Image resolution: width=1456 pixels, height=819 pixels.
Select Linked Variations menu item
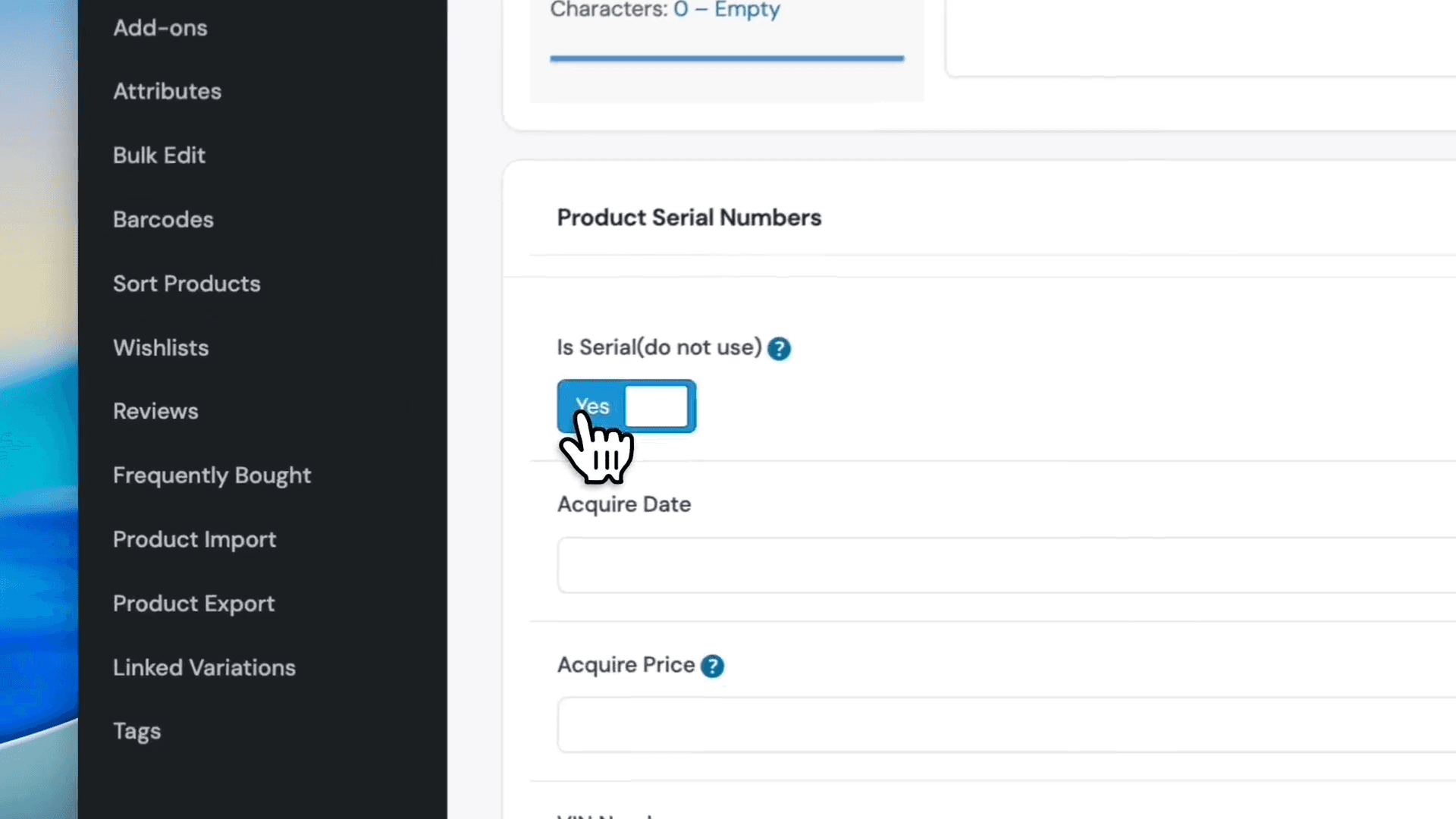(x=204, y=668)
